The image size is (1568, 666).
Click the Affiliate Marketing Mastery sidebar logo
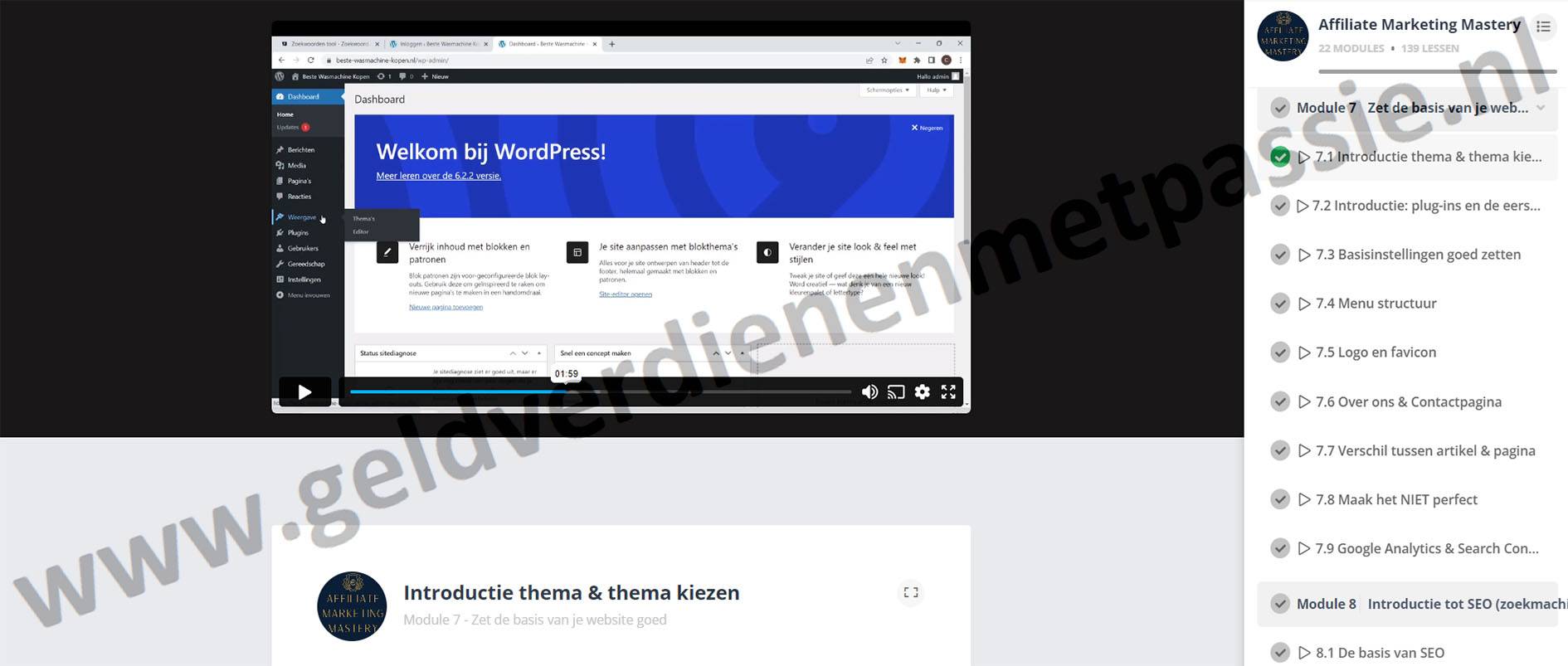[1283, 36]
